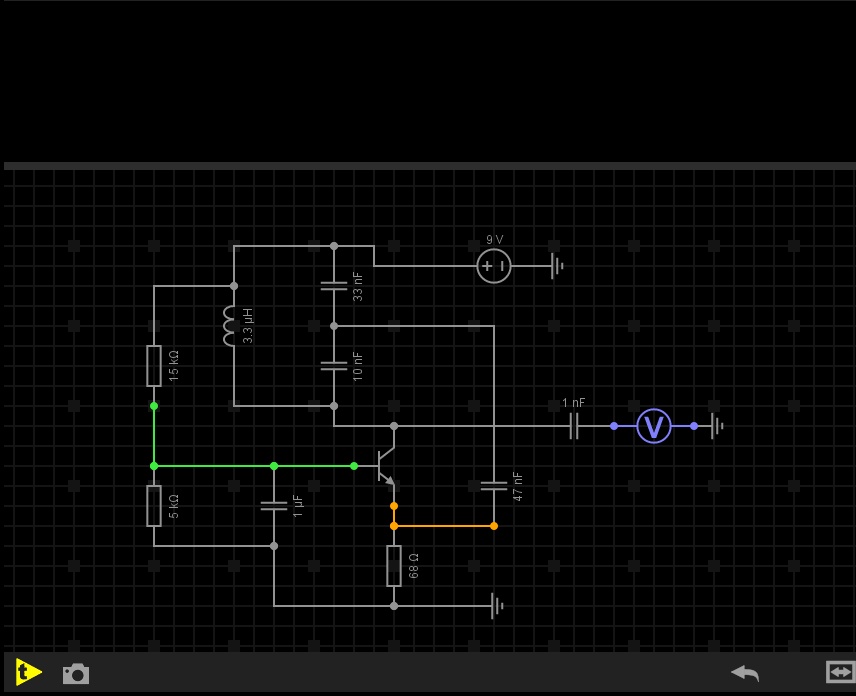Select the NPN transistor symbol
856x696 pixels.
386,466
